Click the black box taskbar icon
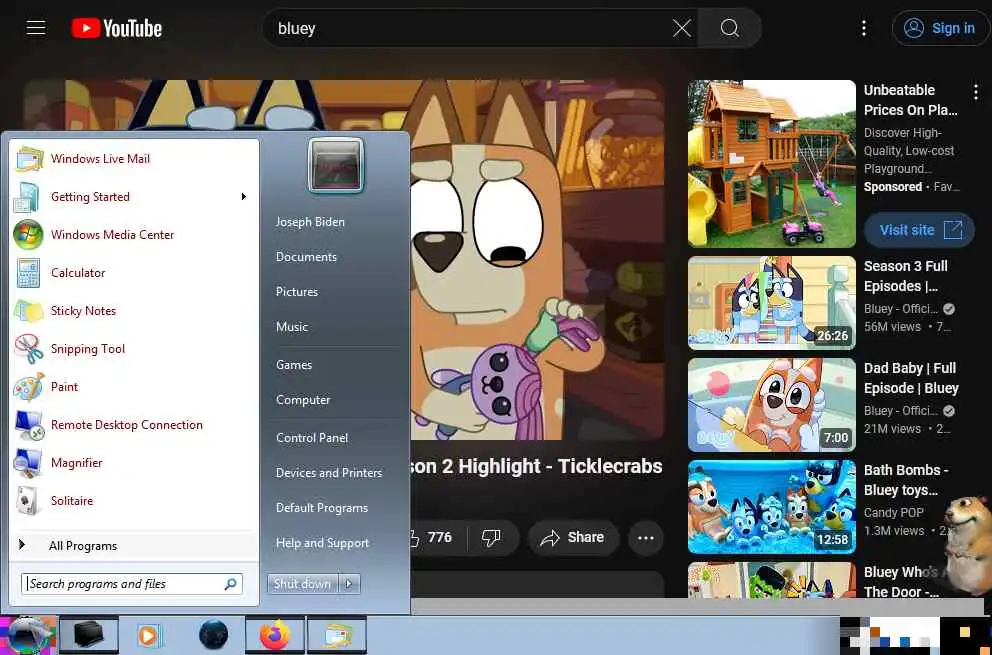Screen dimensions: 992x655 [89, 635]
